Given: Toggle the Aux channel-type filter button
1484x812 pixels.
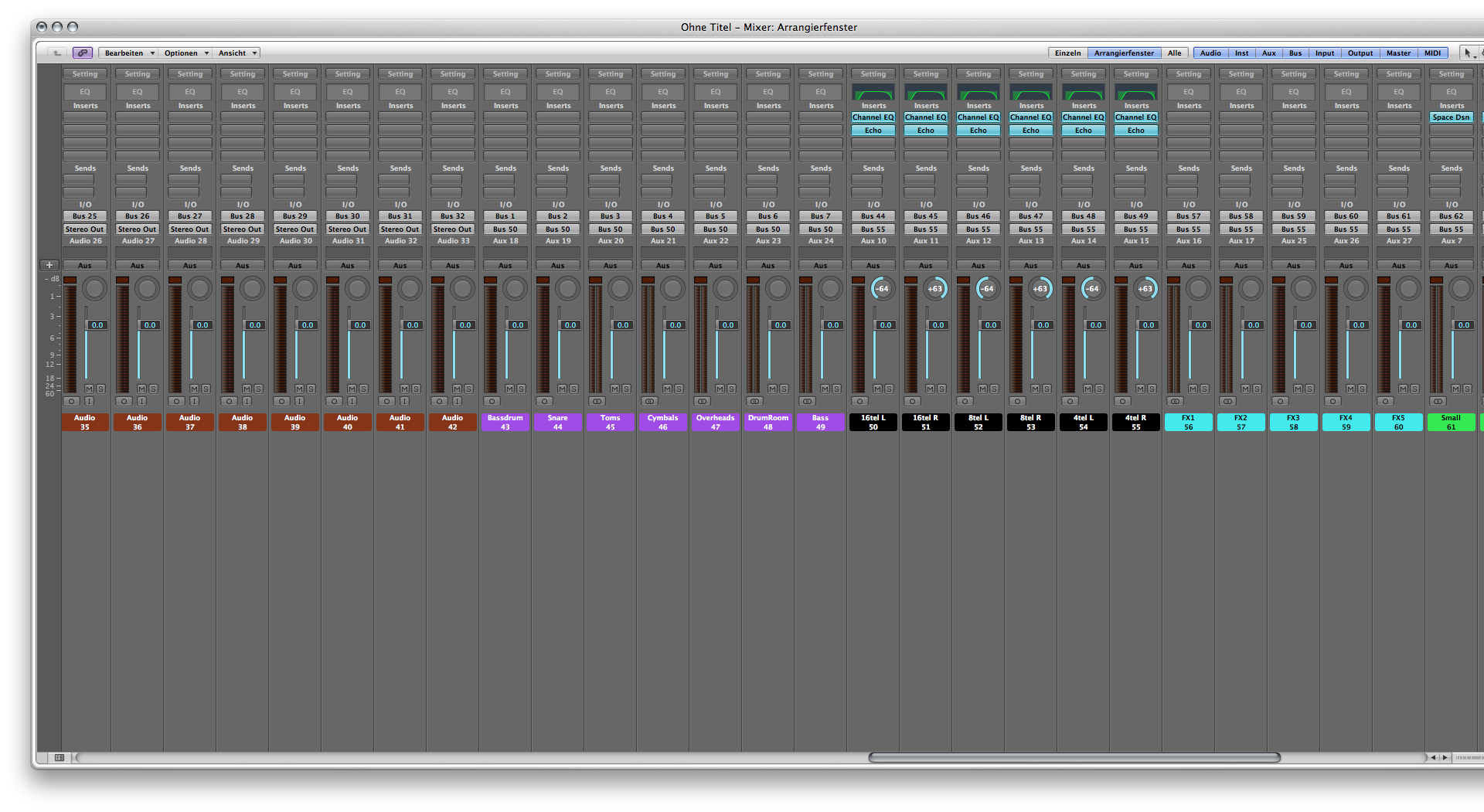Looking at the screenshot, I should (x=1268, y=53).
